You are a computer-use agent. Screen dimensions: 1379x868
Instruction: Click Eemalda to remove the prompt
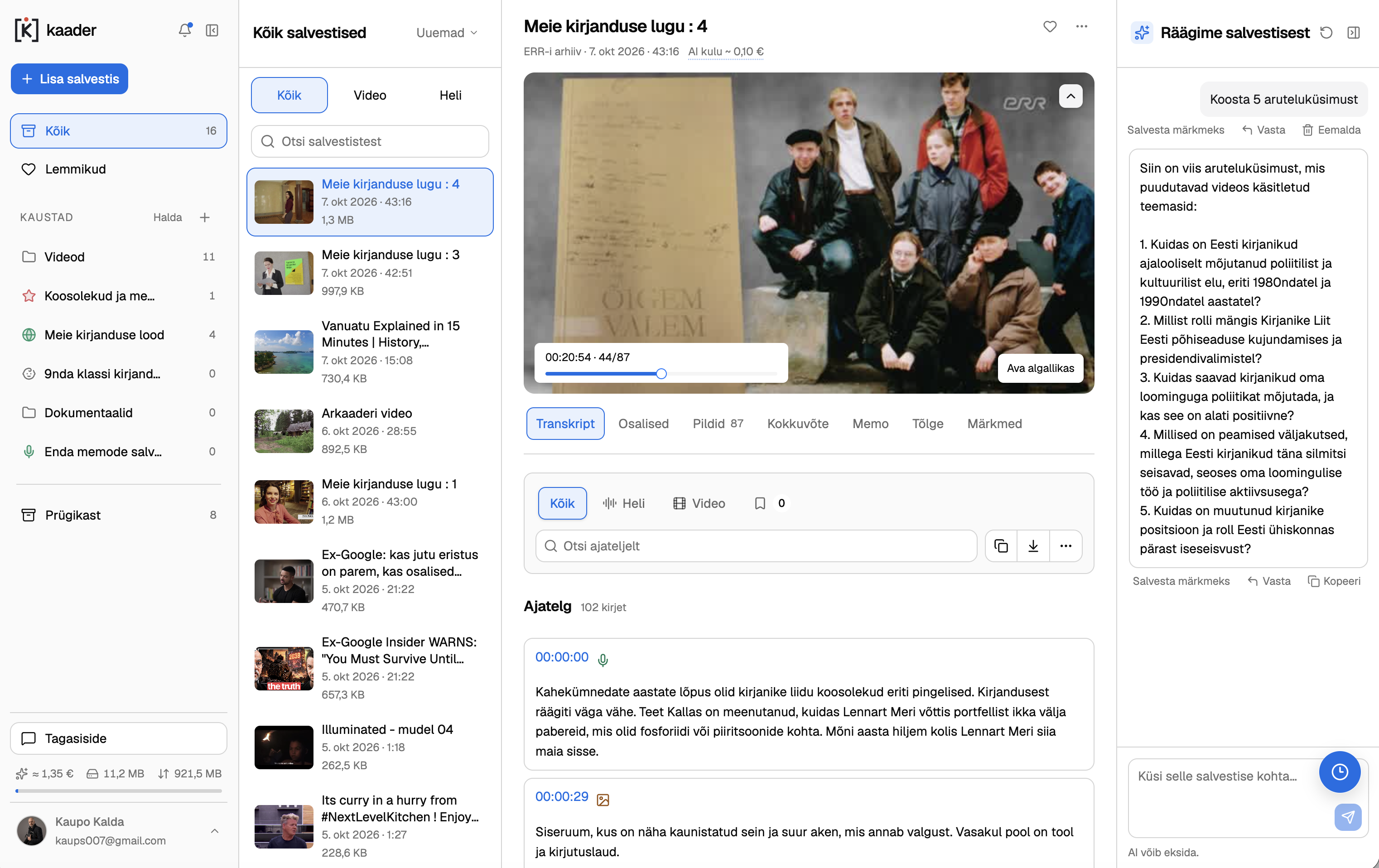1331,130
